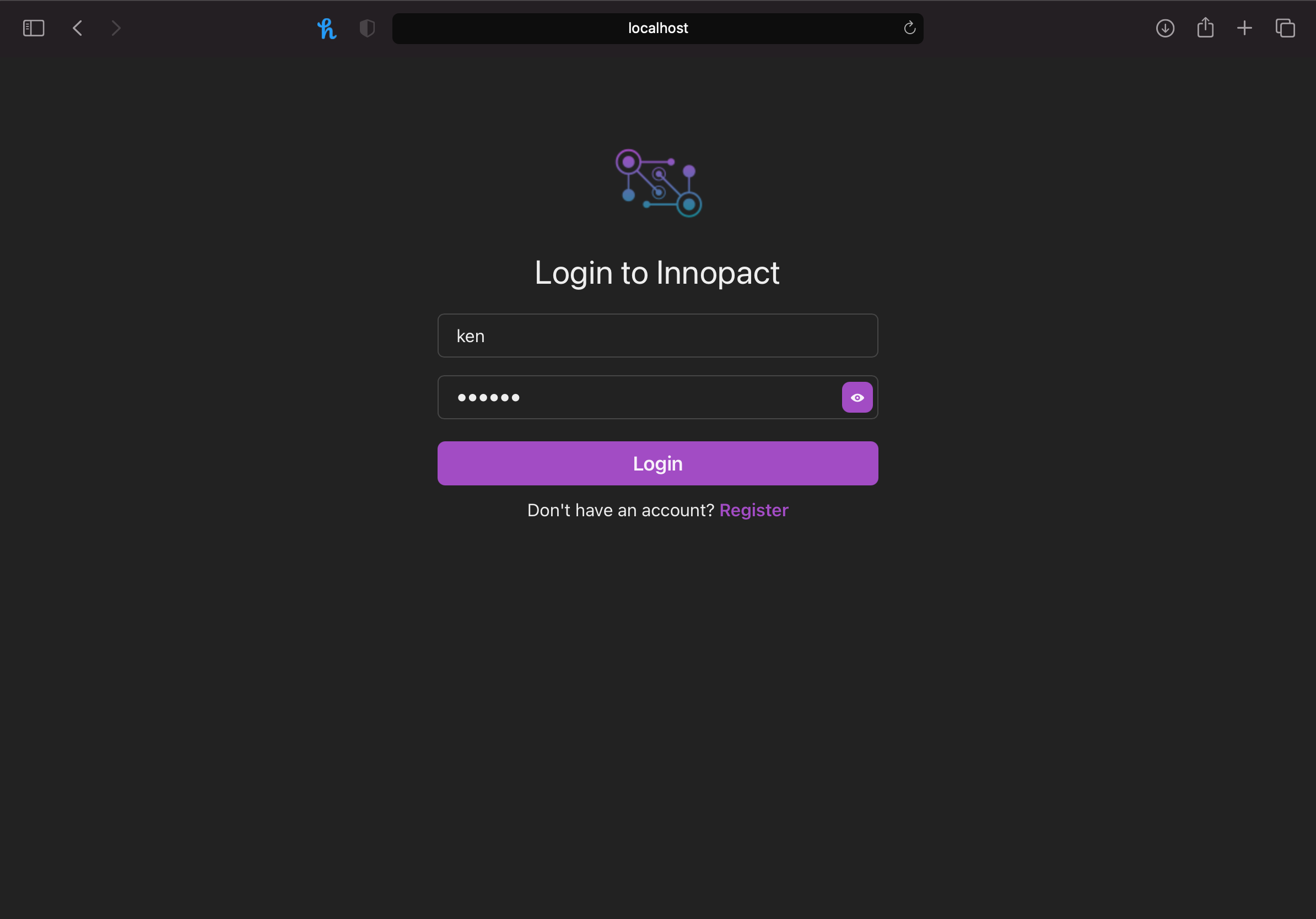Reload the localhost page
The image size is (1316, 919).
point(909,28)
